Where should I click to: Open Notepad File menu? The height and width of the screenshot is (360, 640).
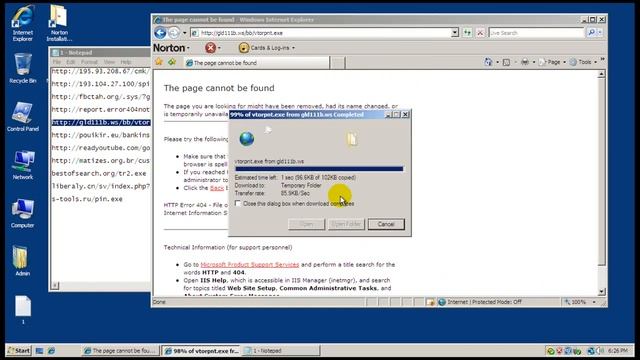pyautogui.click(x=56, y=62)
